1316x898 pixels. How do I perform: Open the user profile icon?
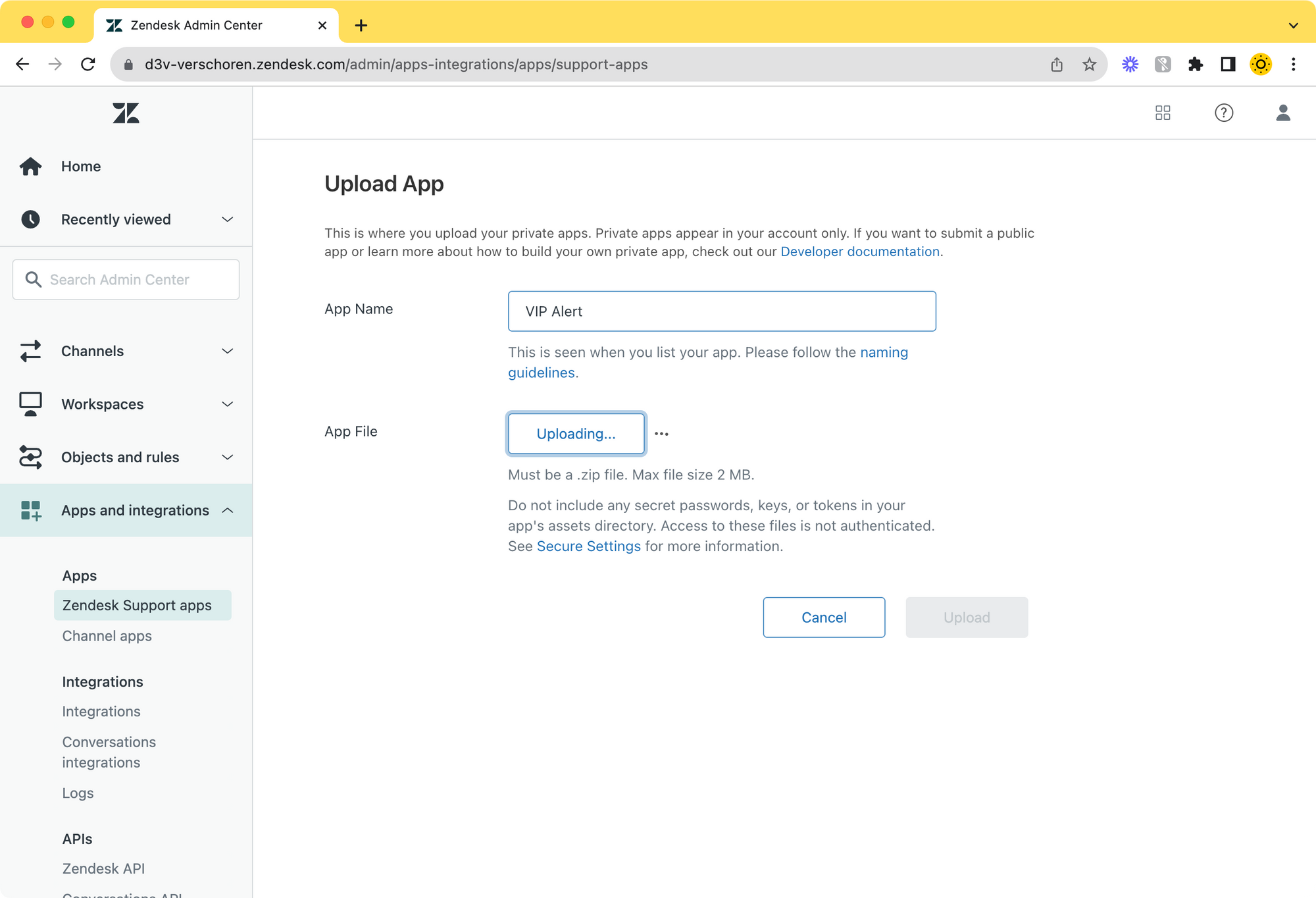tap(1282, 113)
